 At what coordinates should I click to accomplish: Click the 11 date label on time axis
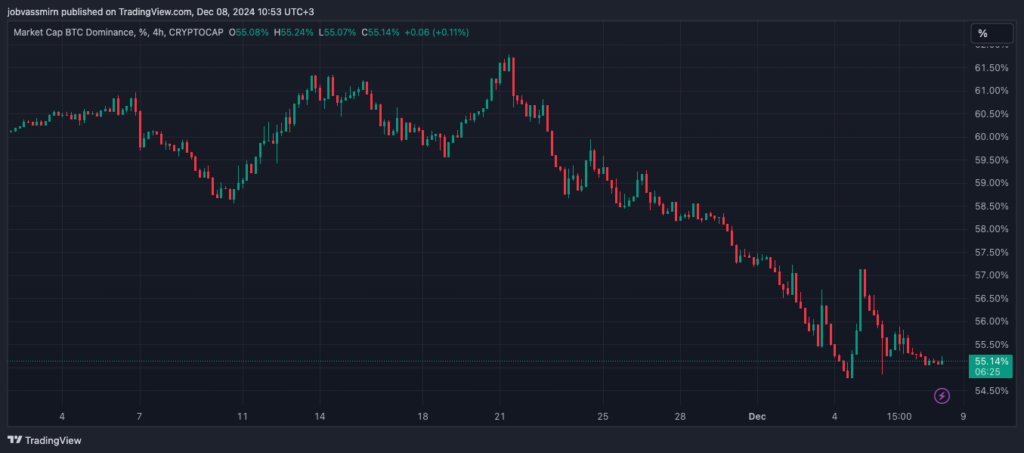pos(242,416)
